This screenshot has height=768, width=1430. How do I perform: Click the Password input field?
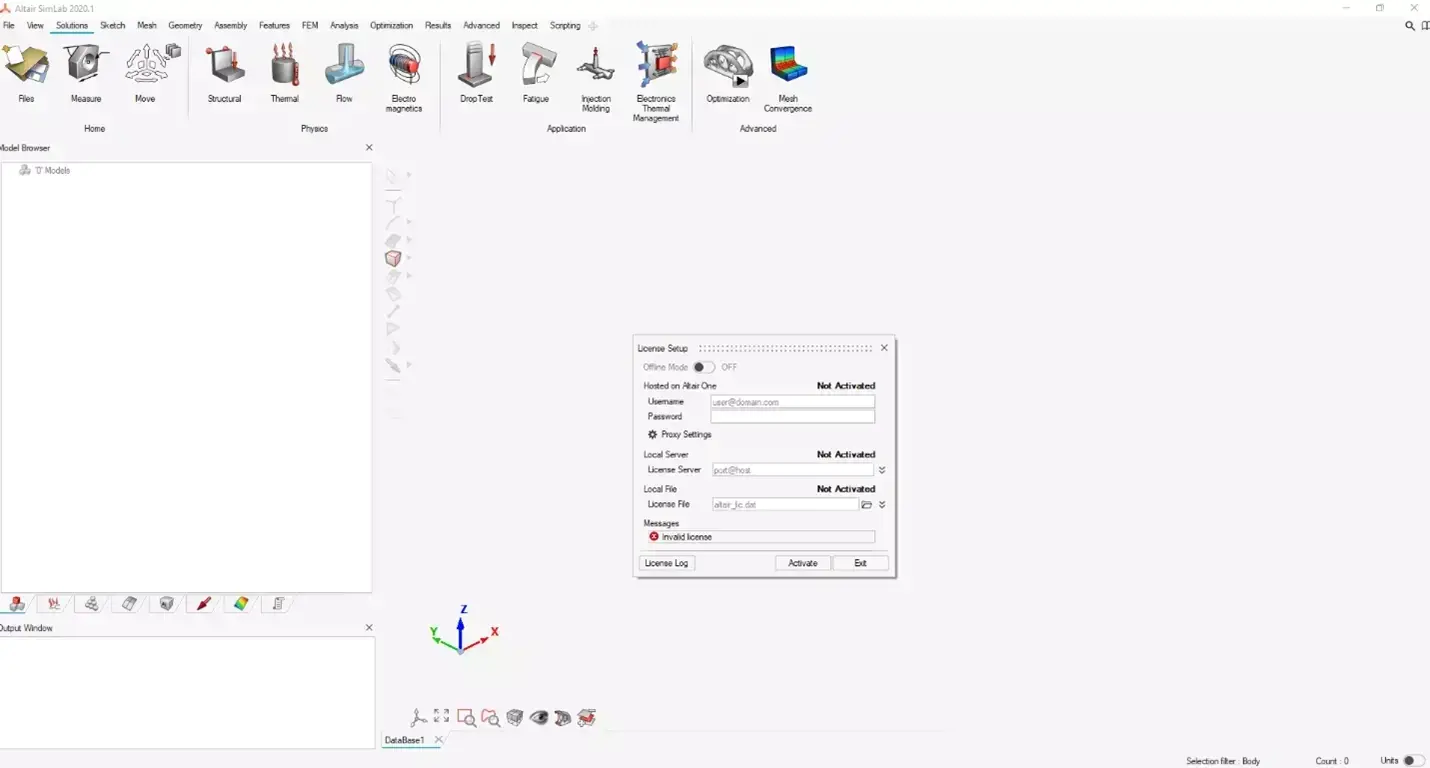[792, 417]
